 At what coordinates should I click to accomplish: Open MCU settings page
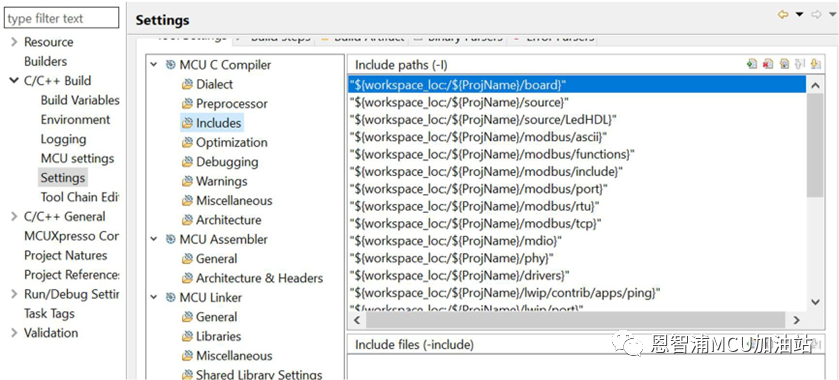pos(78,158)
